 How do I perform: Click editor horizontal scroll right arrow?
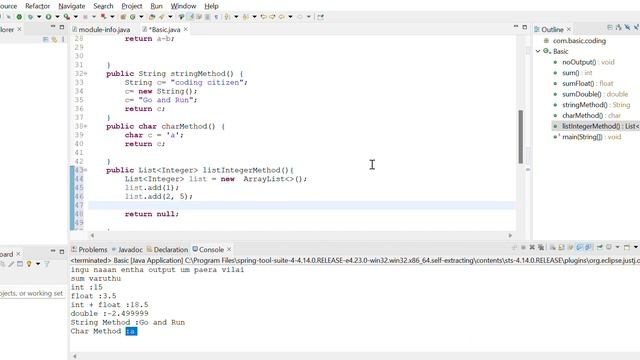point(510,235)
